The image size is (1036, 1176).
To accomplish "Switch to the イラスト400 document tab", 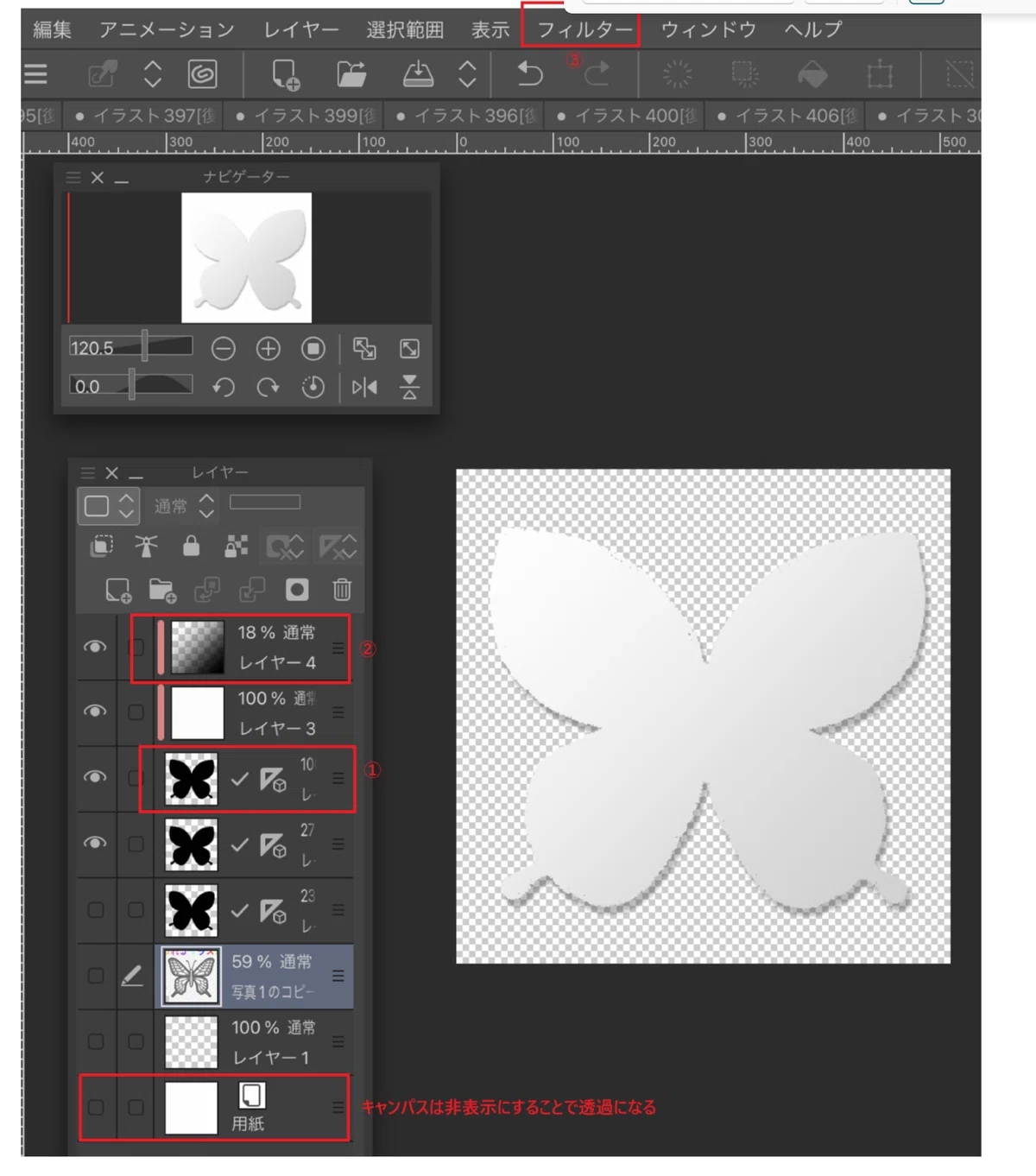I will pos(627,115).
